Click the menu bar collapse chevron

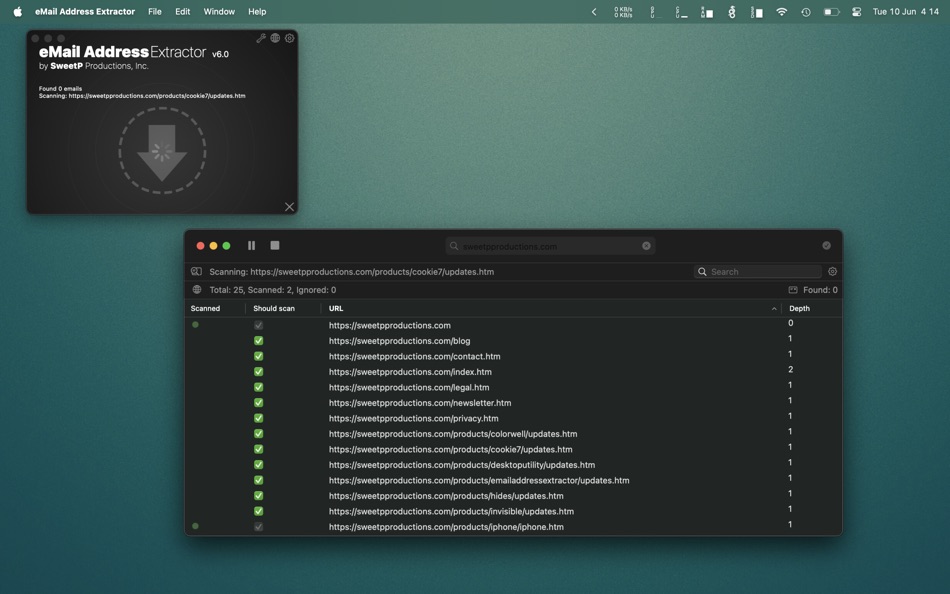pos(594,12)
